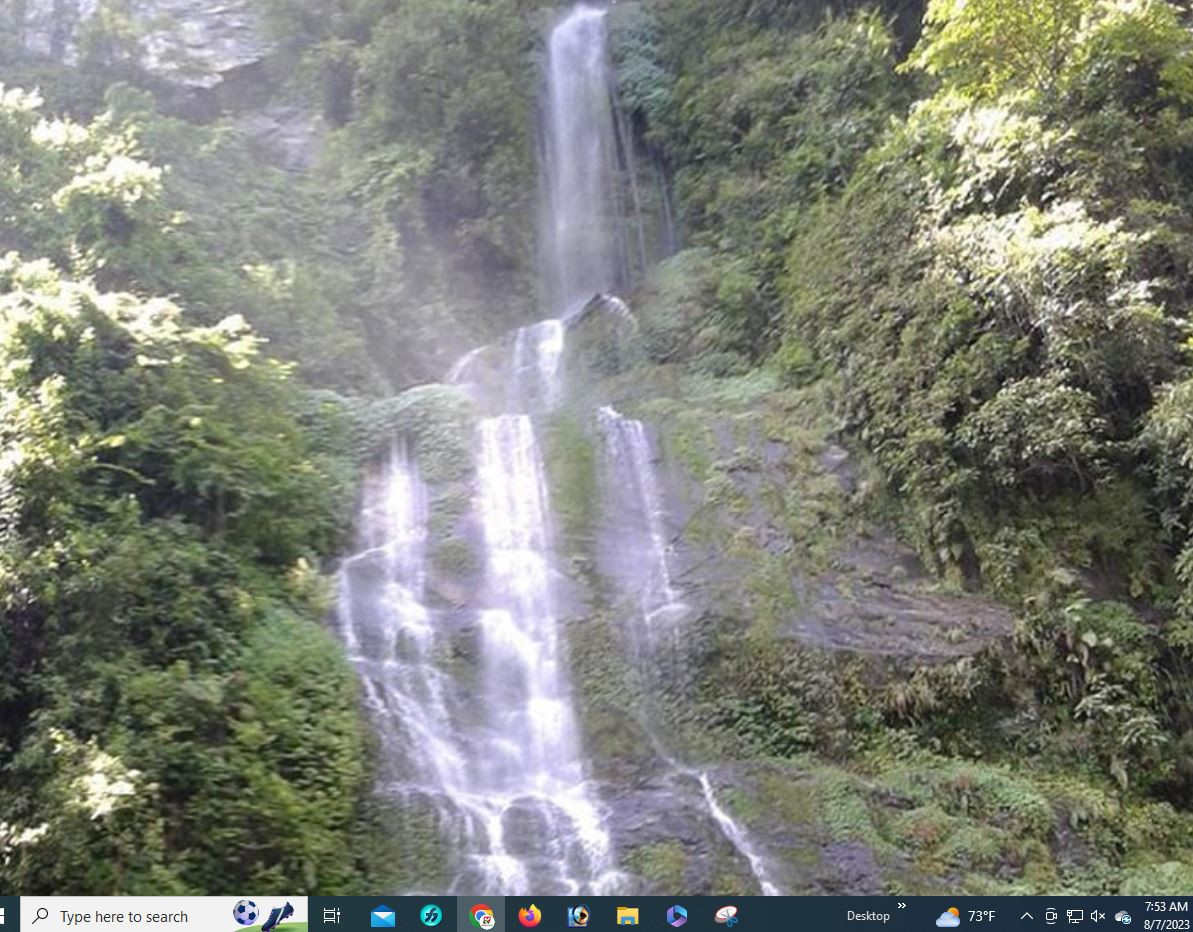The height and width of the screenshot is (932, 1193).
Task: Click the Type here to search box
Action: (123, 916)
